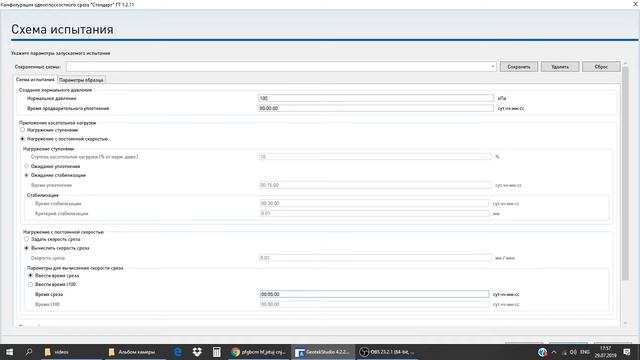The height and width of the screenshot is (360, 640).
Task: Click the scrollbar down arrow
Action: coord(625,323)
